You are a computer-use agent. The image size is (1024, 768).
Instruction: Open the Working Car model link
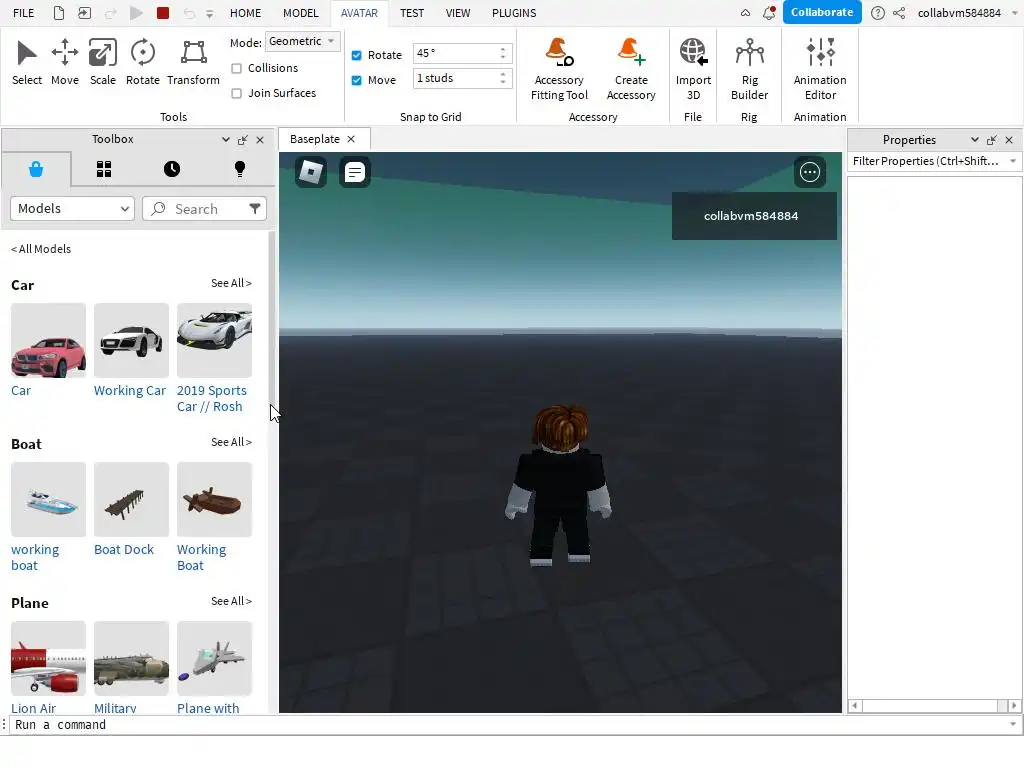pos(130,391)
